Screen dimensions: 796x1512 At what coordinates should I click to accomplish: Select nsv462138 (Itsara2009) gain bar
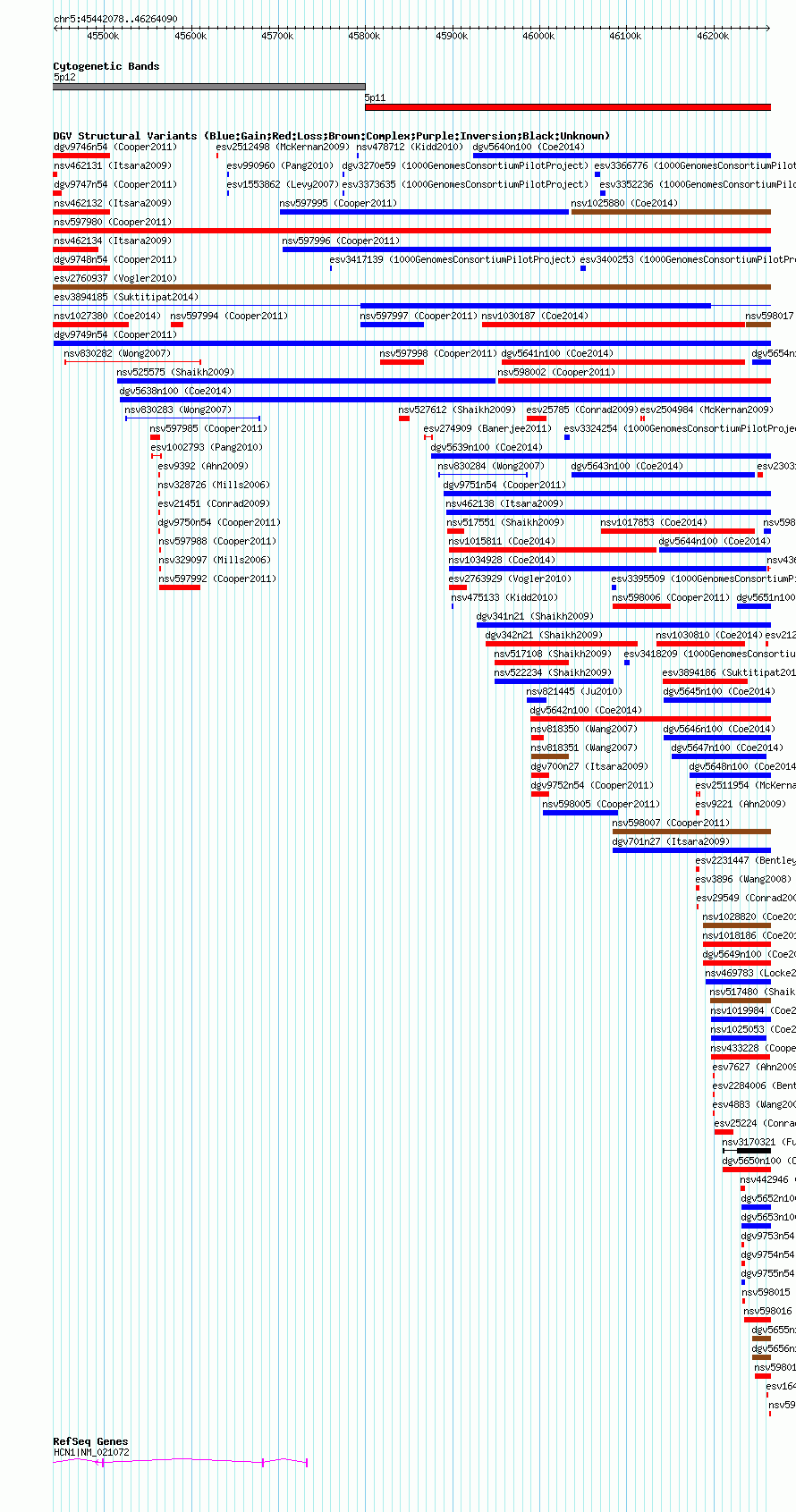click(x=608, y=512)
